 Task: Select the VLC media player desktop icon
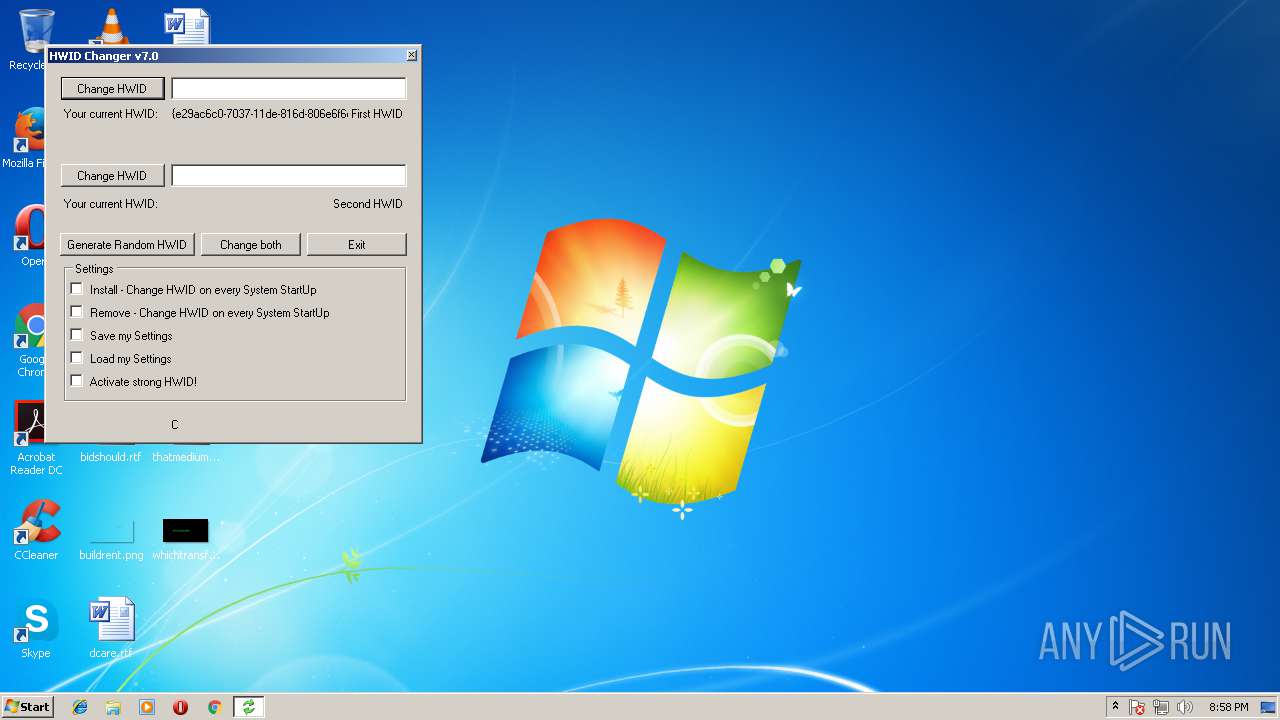point(110,27)
